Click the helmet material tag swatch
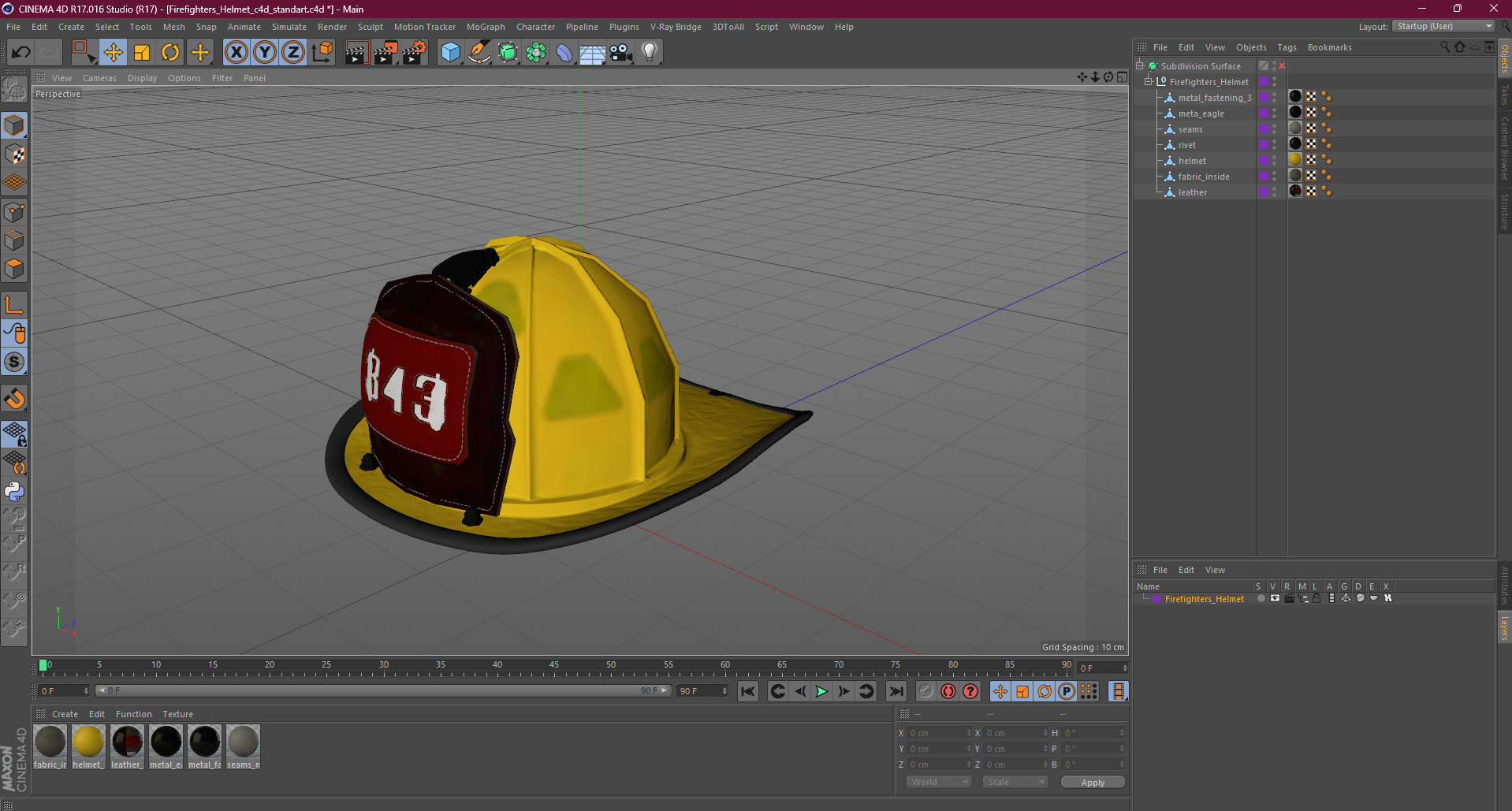The image size is (1512, 811). 1295,160
